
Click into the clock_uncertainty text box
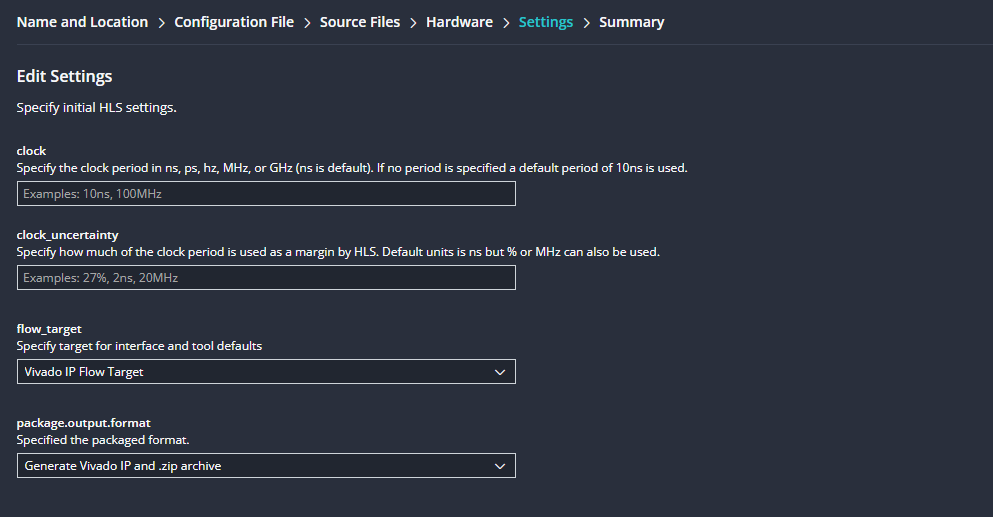point(266,278)
